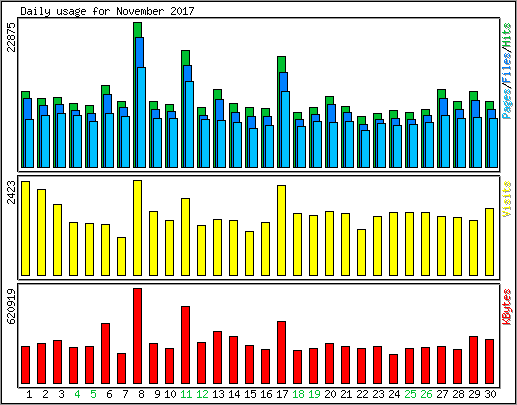Click day label 29 on the x-axis
This screenshot has width=517, height=405.
[474, 394]
